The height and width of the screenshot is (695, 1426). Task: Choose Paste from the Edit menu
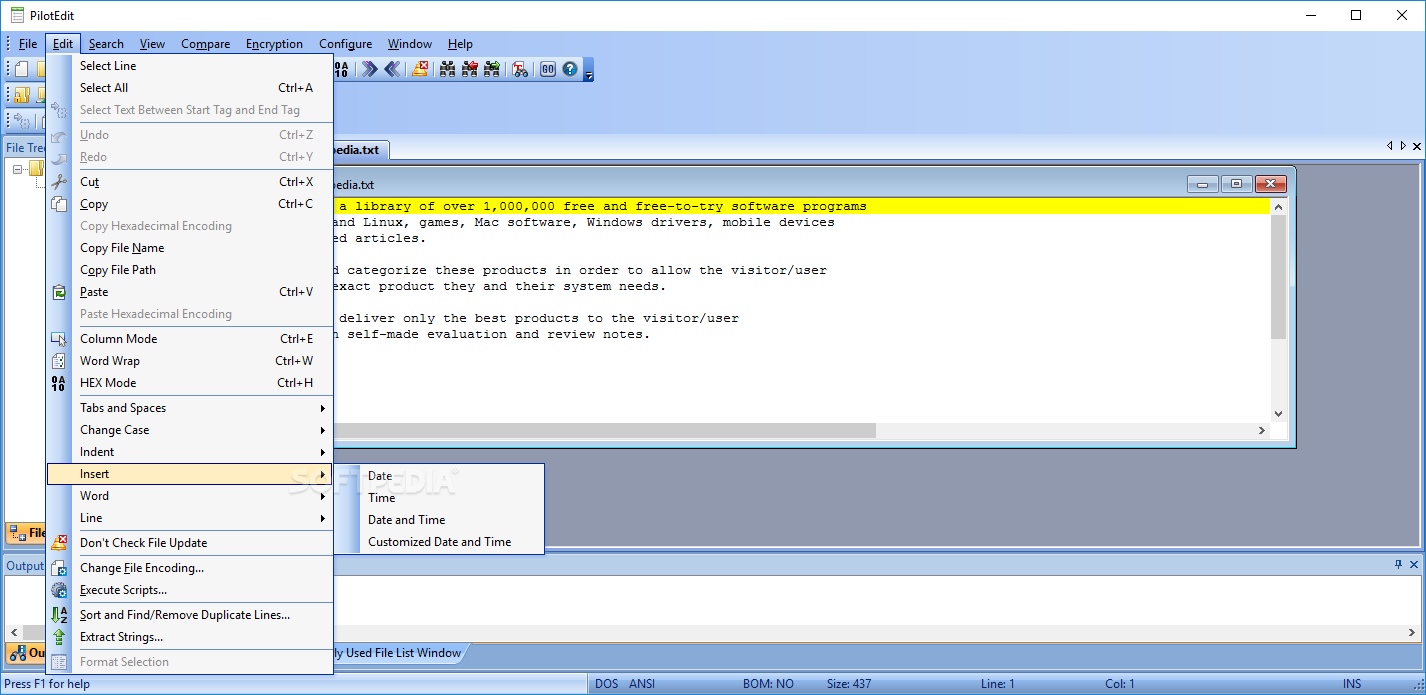pos(190,292)
